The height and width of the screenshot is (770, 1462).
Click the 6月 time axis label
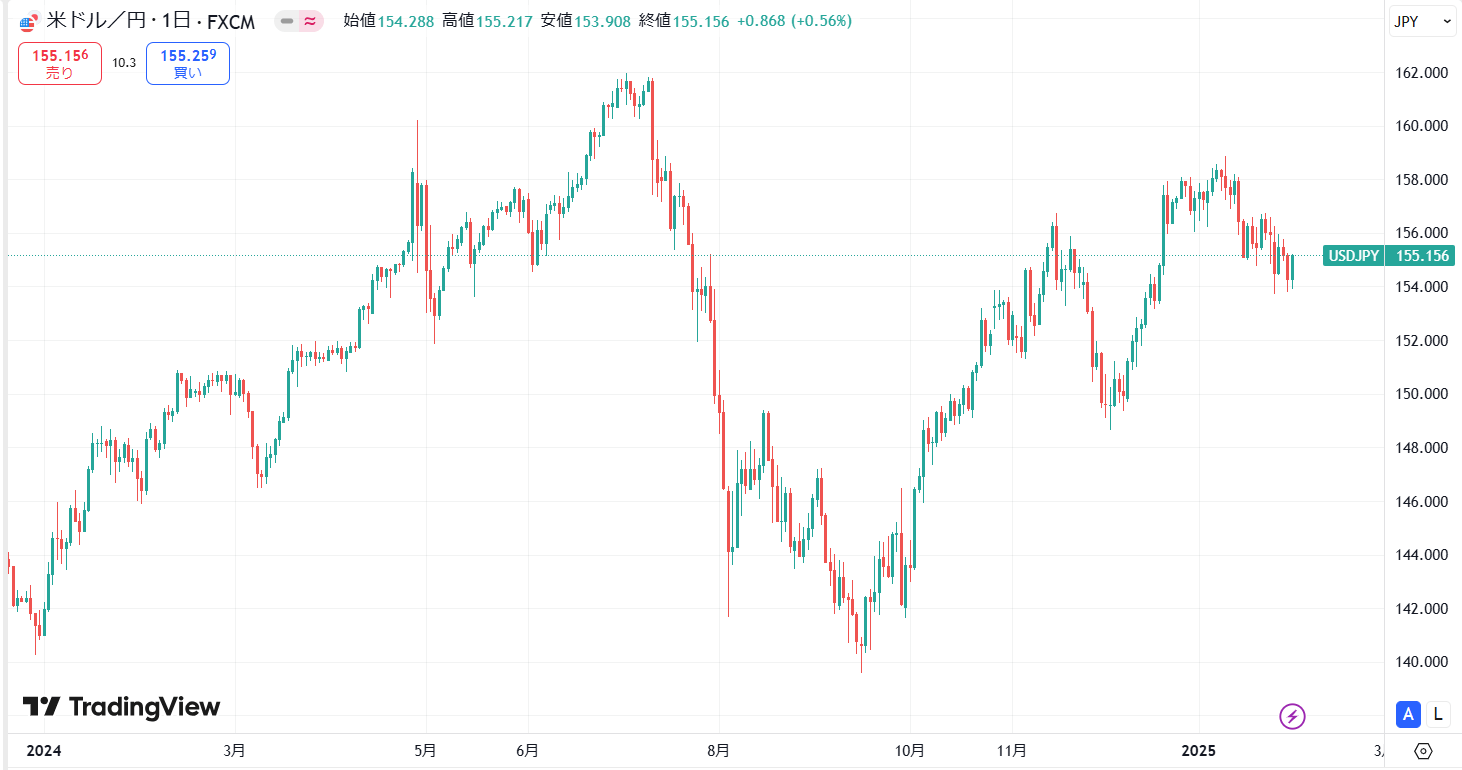pyautogui.click(x=528, y=750)
